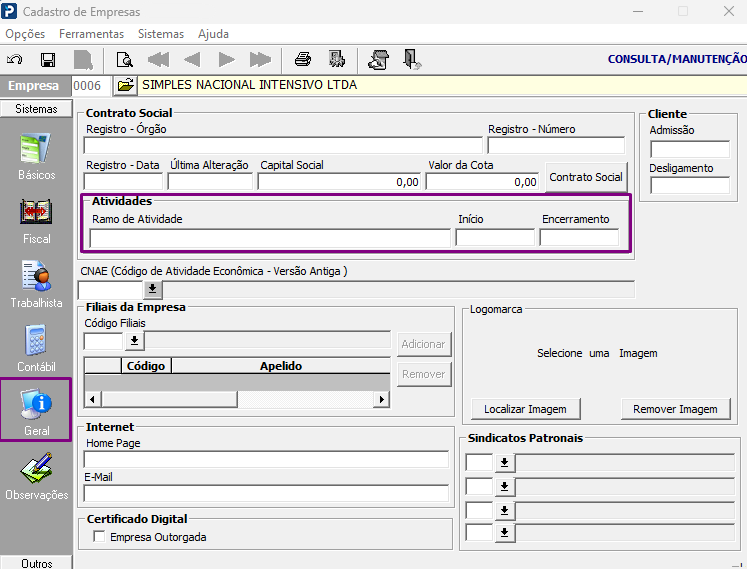This screenshot has width=747, height=569.
Task: Click the exit door toolbar icon
Action: (412, 60)
